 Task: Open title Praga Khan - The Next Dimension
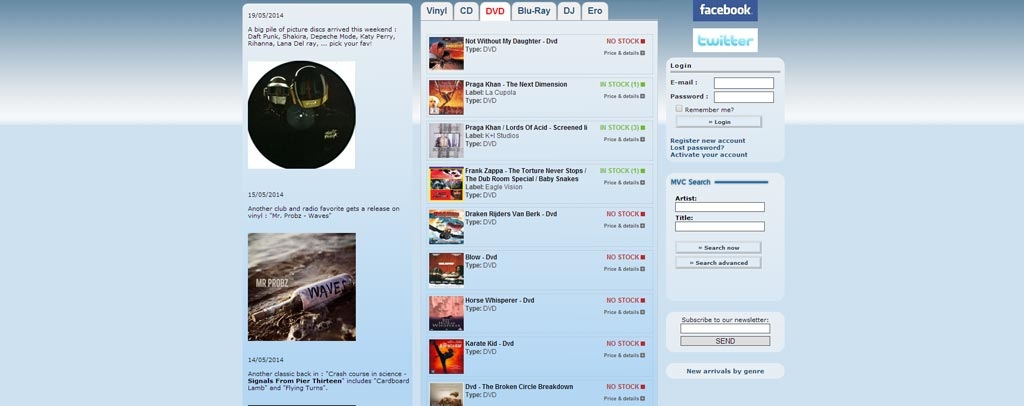pos(516,84)
